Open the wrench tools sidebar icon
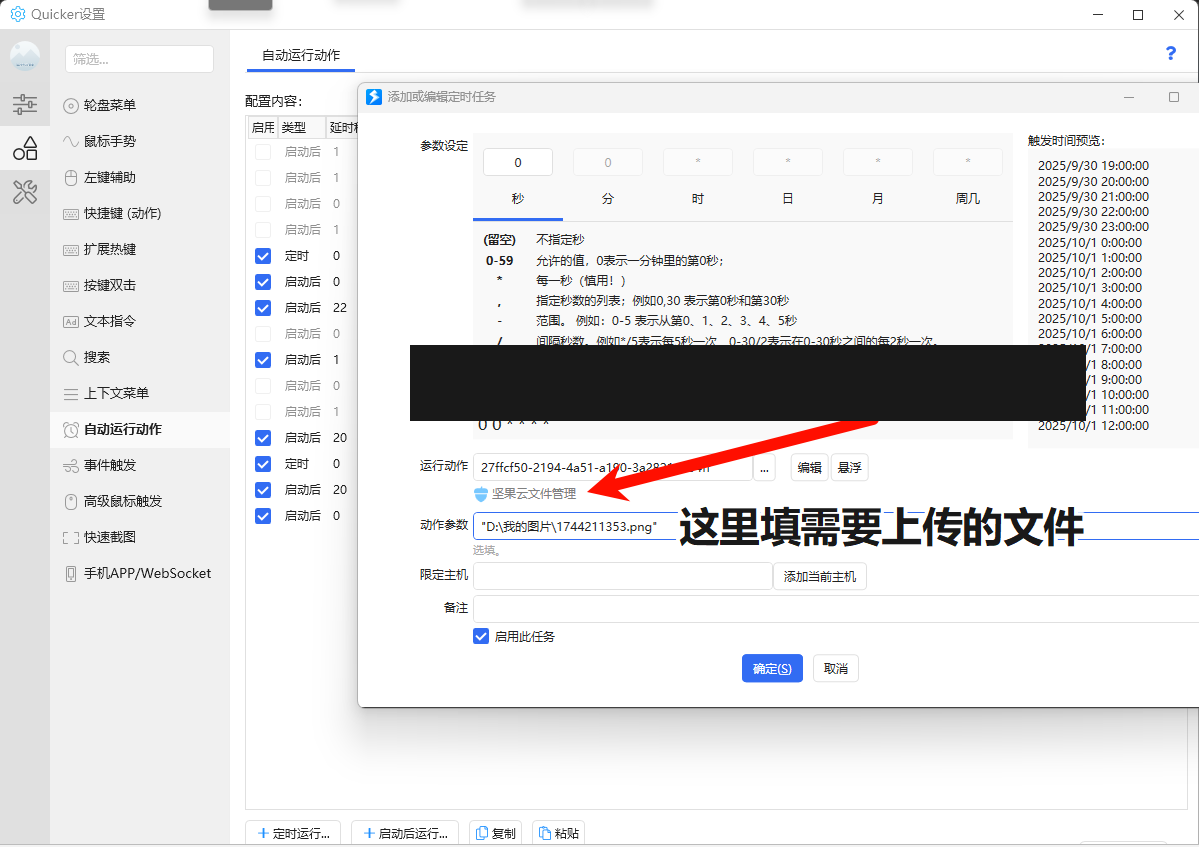Viewport: 1199px width, 847px height. coord(25,192)
